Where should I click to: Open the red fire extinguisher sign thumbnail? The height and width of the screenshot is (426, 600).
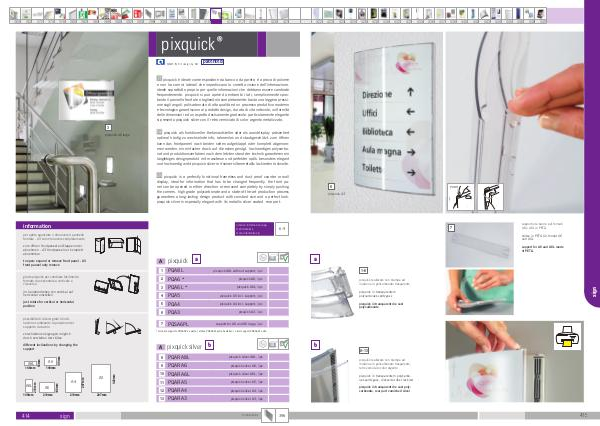pyautogui.click(x=138, y=15)
